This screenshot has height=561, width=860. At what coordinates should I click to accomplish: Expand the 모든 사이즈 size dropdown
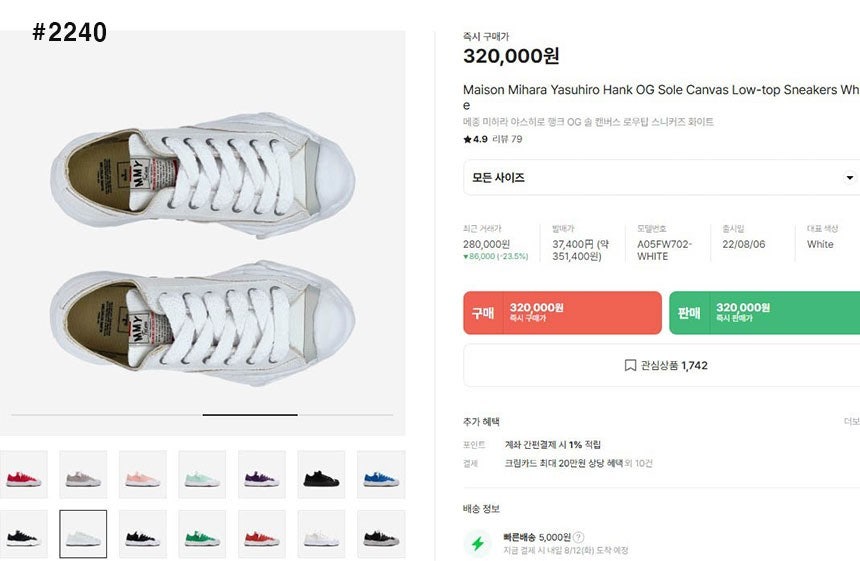(661, 178)
